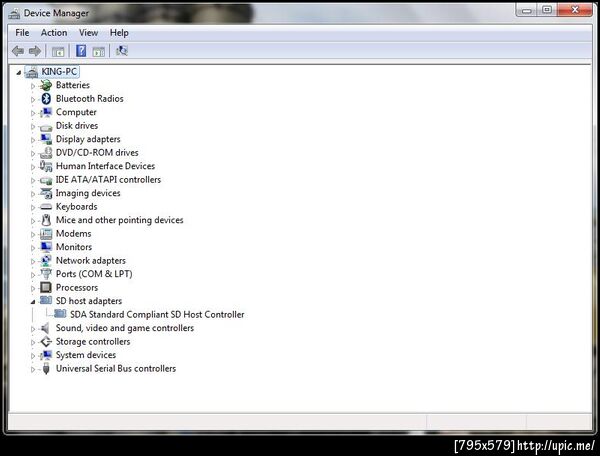Click the System devices icon
Image resolution: width=600 pixels, height=456 pixels.
(x=46, y=355)
